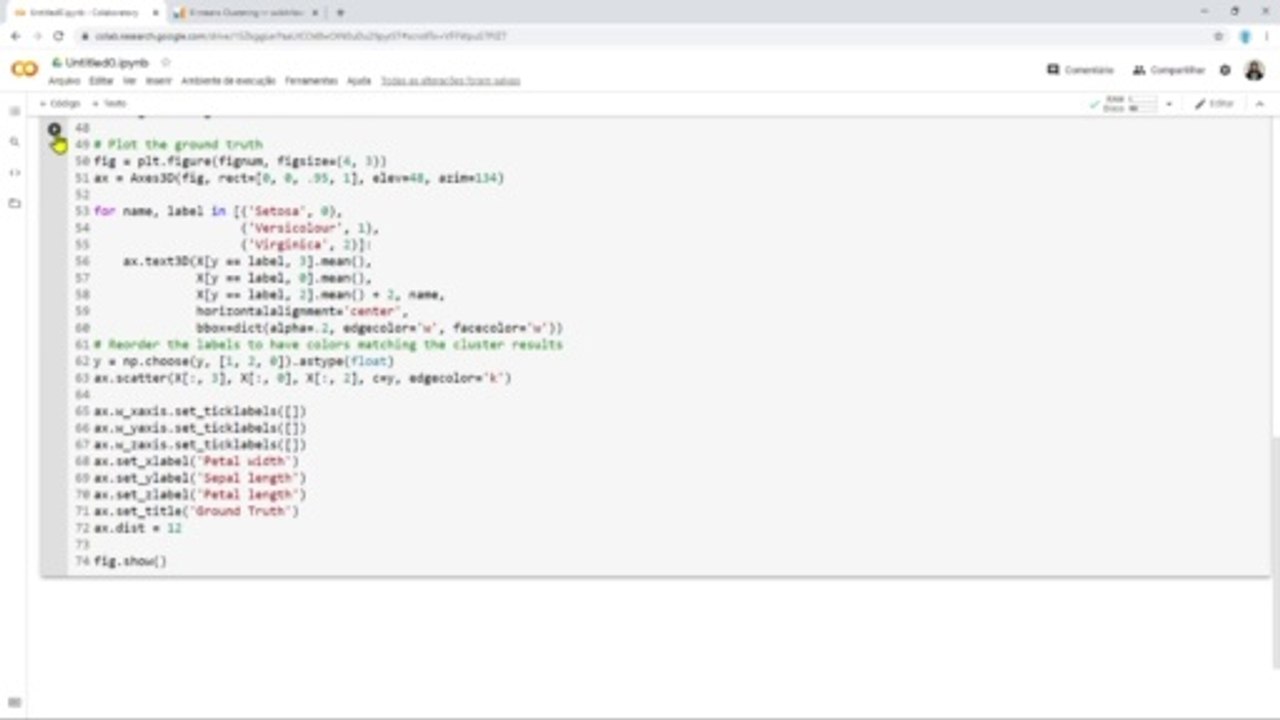Open the bottom-left command panel icon

coord(14,703)
